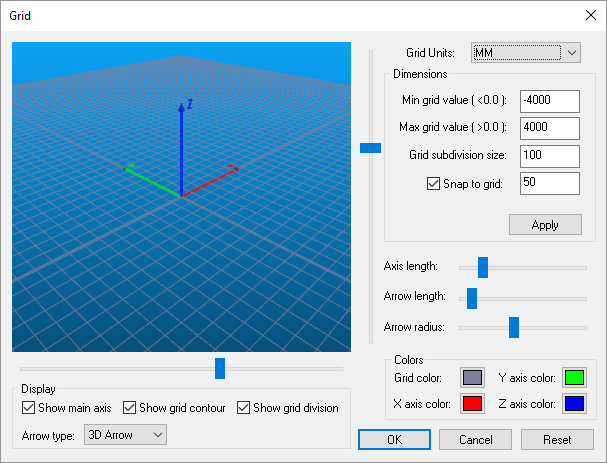This screenshot has width=607, height=463.
Task: Change the Y axis color swatch
Action: pyautogui.click(x=574, y=377)
